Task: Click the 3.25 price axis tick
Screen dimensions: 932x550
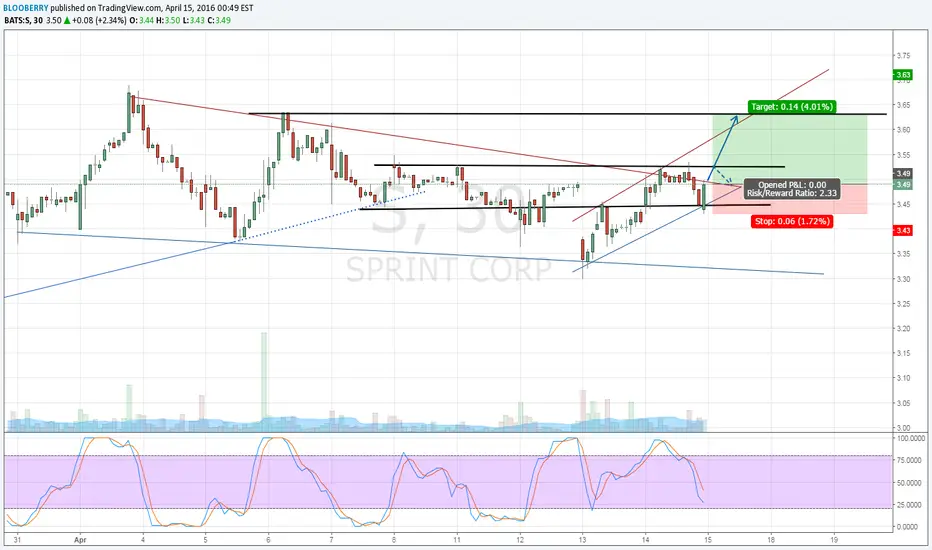Action: point(903,304)
